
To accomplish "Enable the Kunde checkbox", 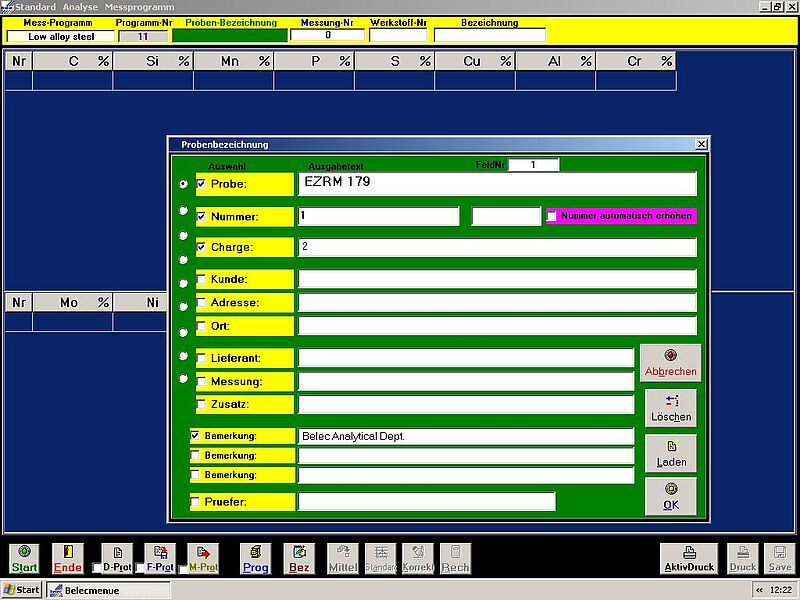I will click(x=202, y=279).
